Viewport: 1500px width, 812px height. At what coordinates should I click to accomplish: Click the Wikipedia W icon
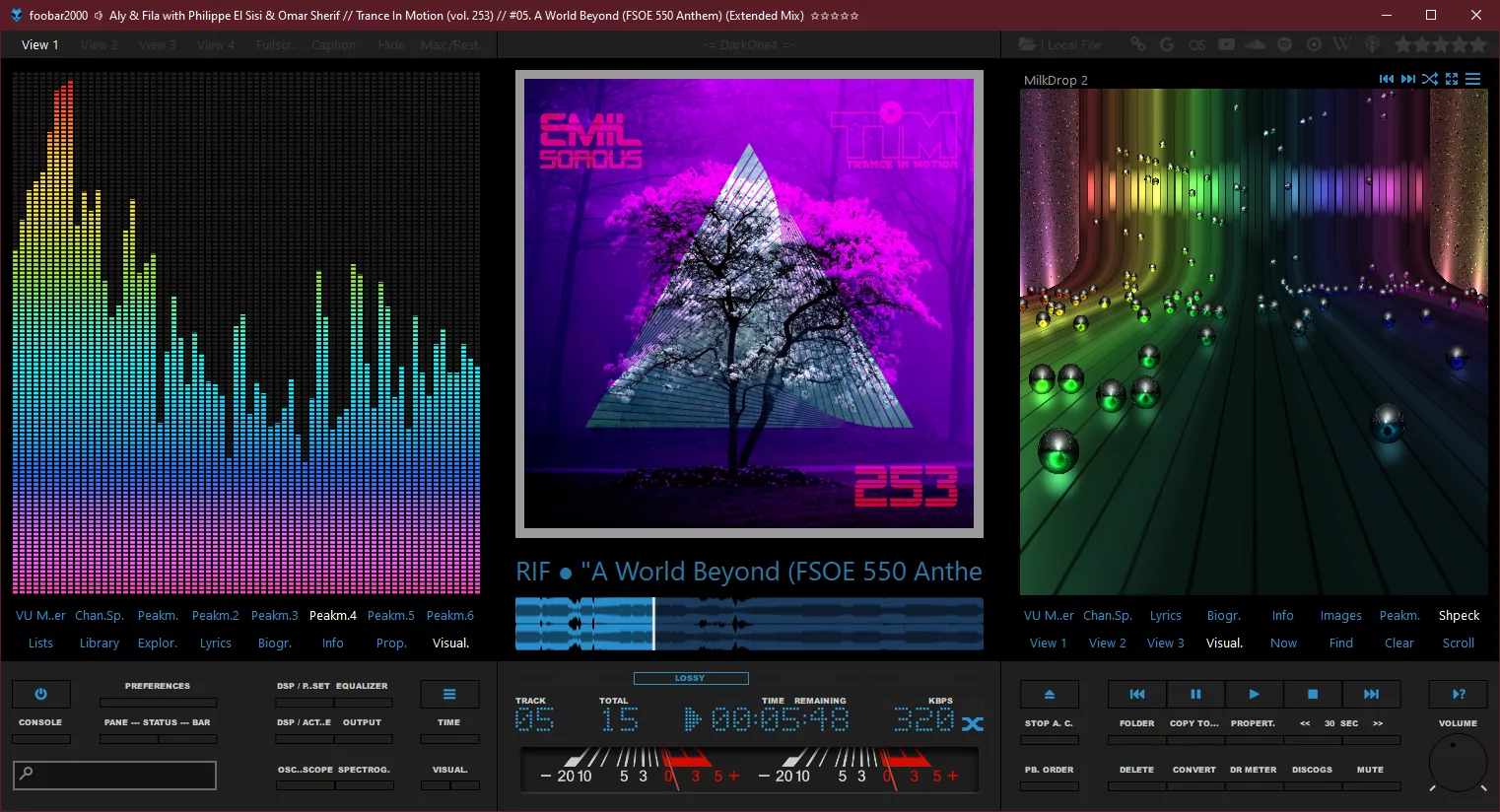click(1342, 44)
